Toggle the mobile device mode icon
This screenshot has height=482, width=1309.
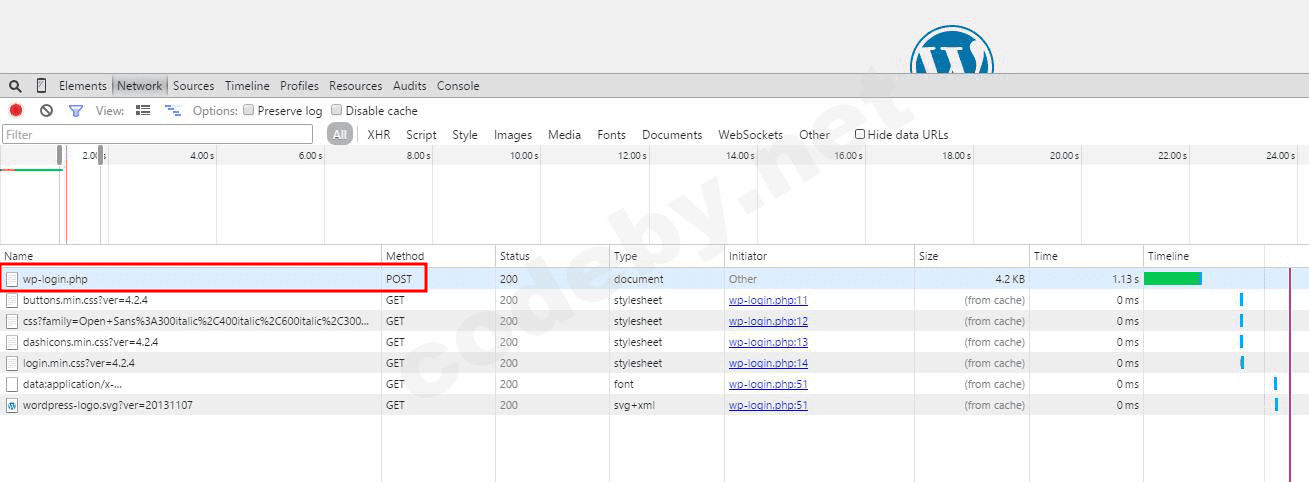pos(41,86)
